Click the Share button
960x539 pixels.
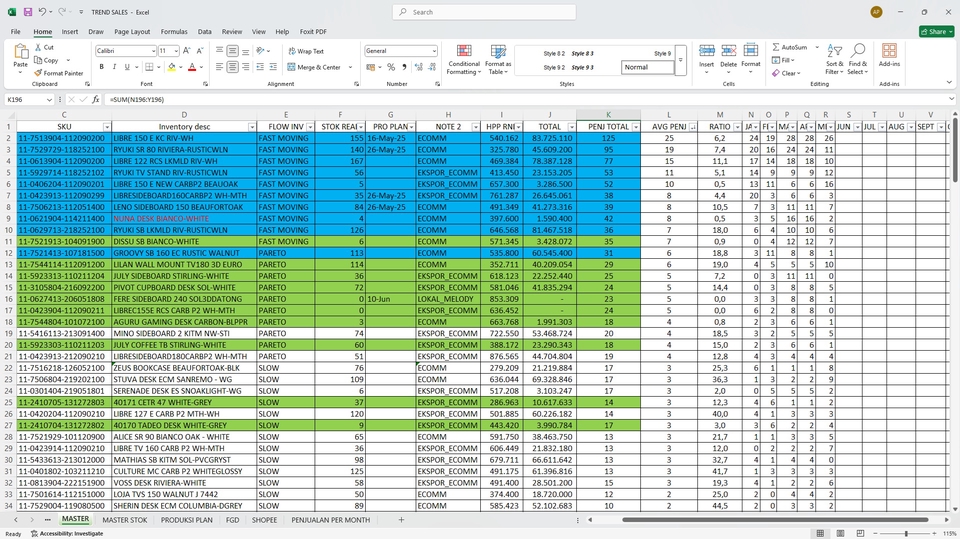(936, 31)
